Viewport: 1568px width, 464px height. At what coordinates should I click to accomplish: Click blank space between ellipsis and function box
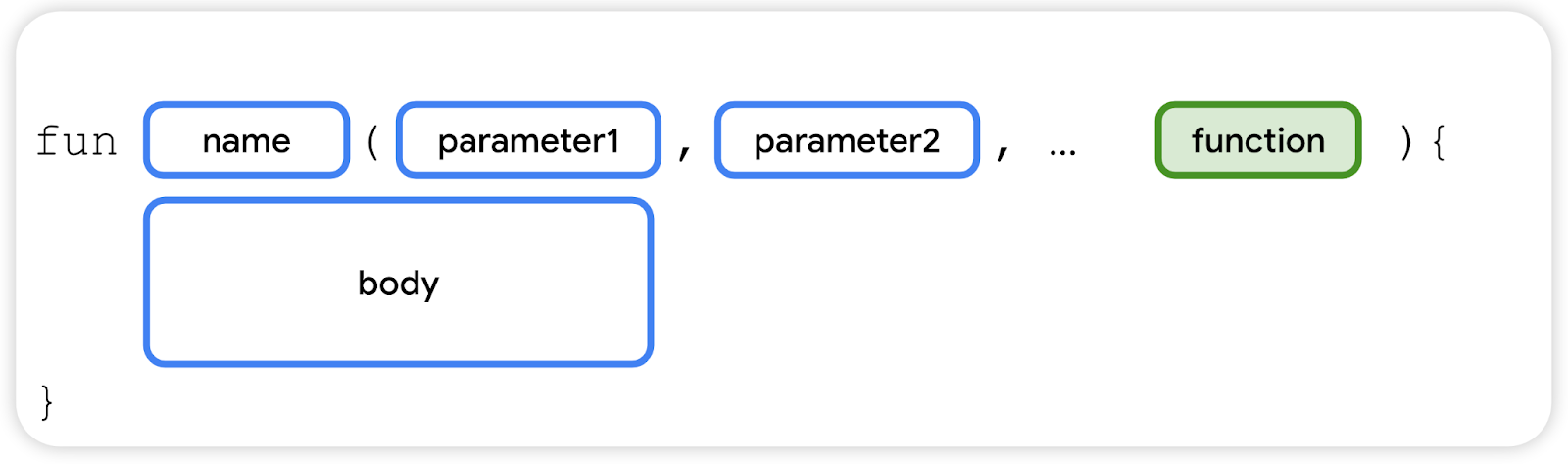1117,141
